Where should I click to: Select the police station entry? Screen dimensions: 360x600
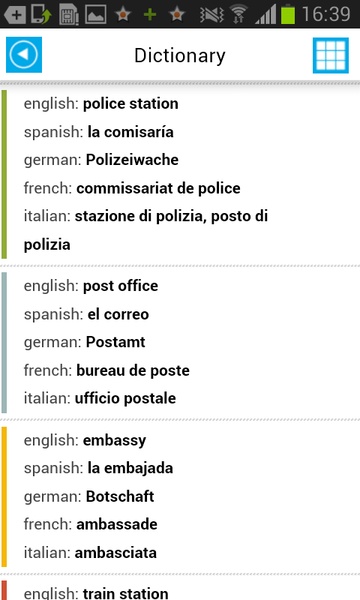tap(180, 174)
